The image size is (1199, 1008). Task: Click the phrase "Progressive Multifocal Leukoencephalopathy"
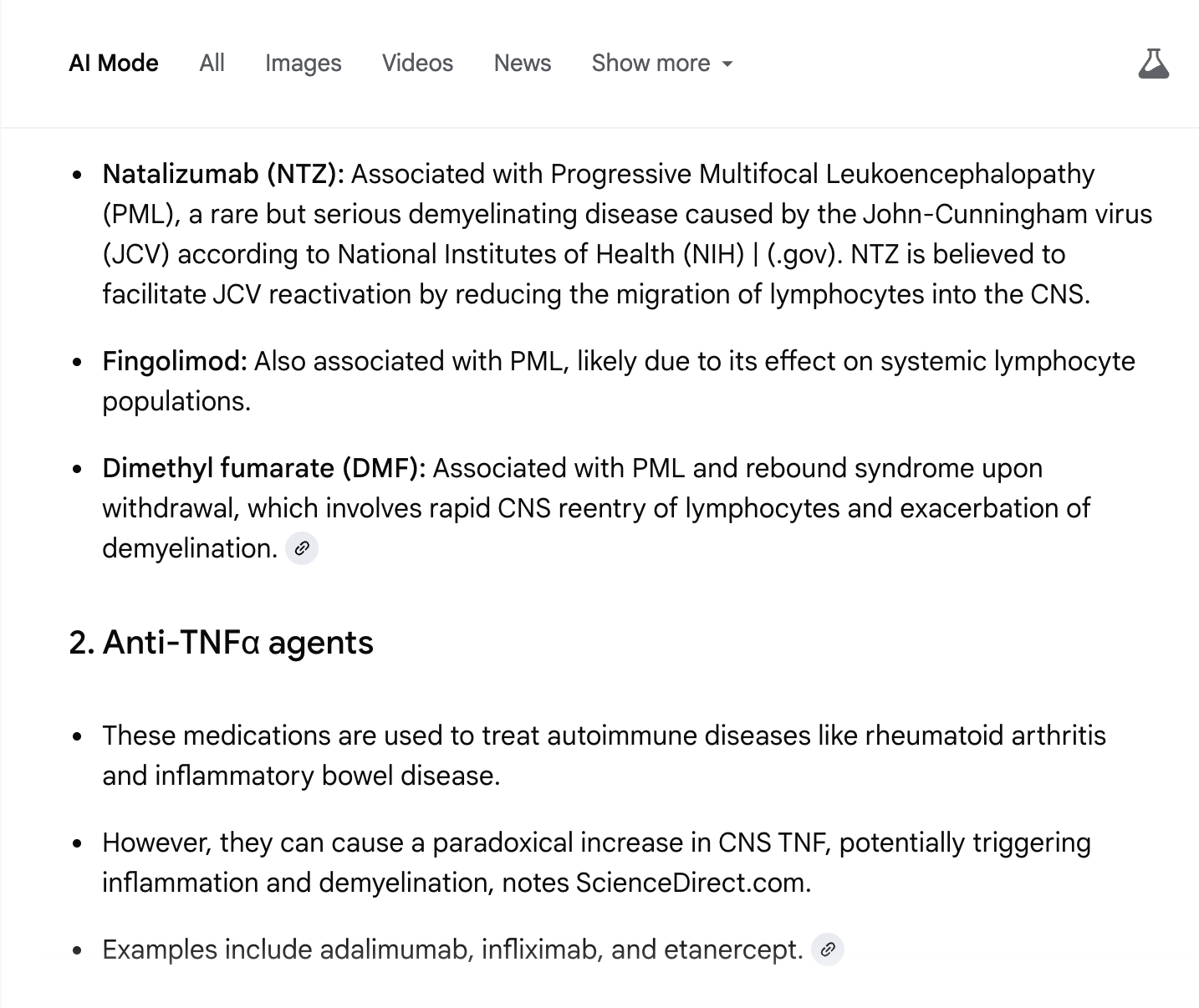coord(822,174)
